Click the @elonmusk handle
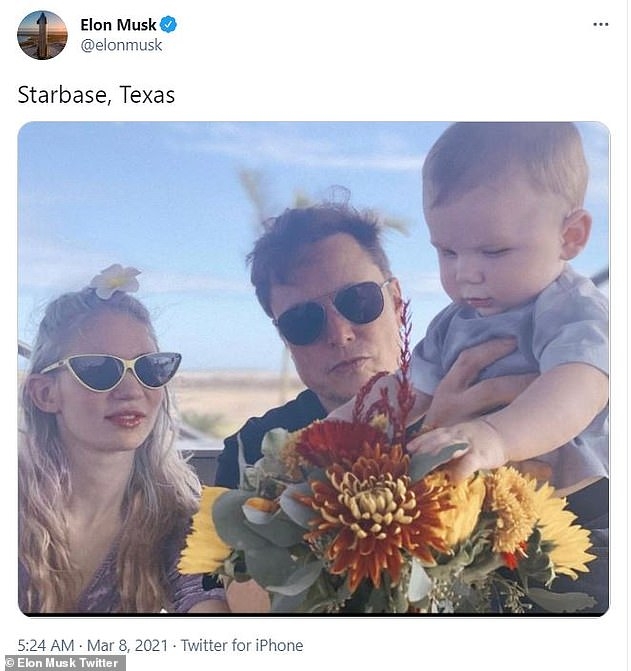The width and height of the screenshot is (631, 671). coord(121,45)
